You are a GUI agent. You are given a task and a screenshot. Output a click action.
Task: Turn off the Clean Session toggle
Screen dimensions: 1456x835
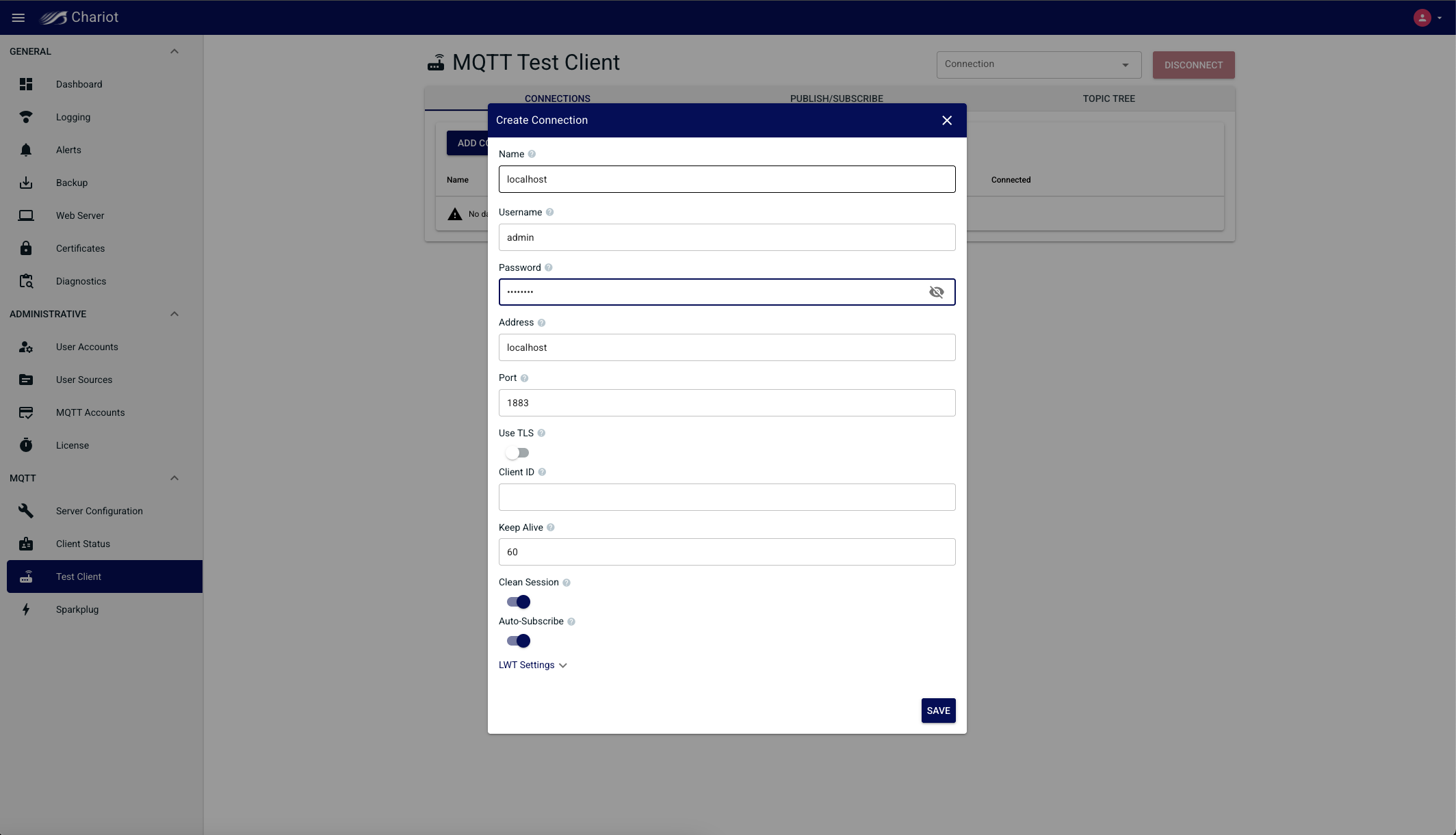point(519,602)
